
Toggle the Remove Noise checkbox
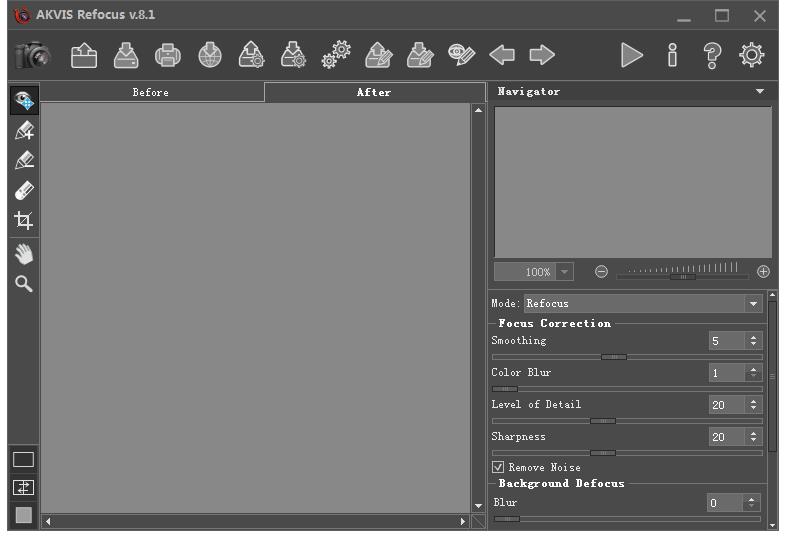pos(498,467)
